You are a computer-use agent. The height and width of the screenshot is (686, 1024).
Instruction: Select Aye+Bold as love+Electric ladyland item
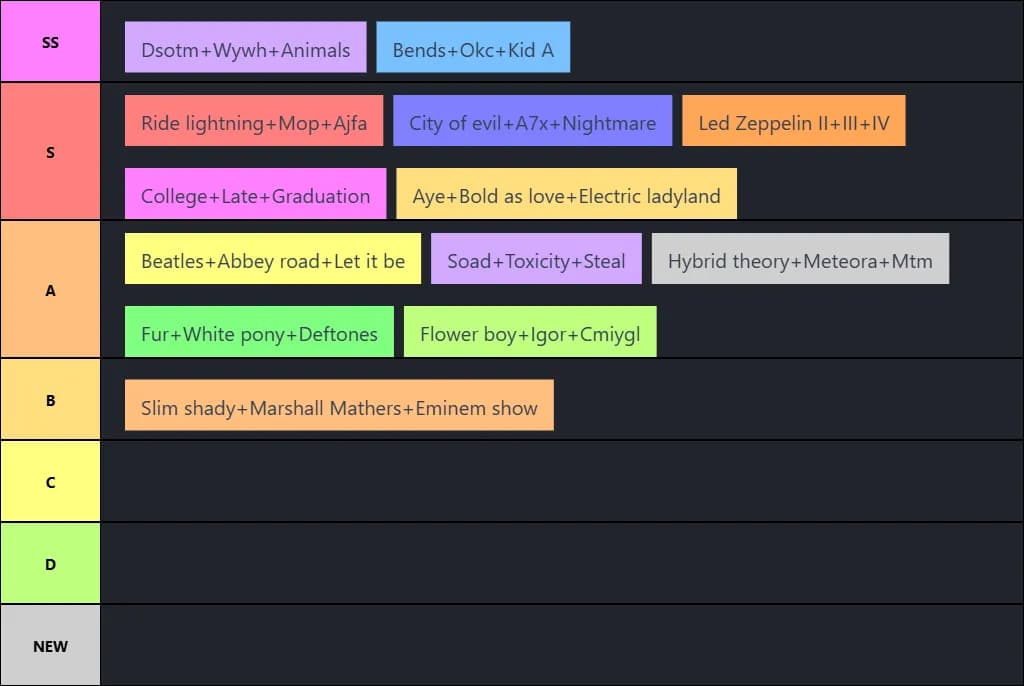point(566,195)
